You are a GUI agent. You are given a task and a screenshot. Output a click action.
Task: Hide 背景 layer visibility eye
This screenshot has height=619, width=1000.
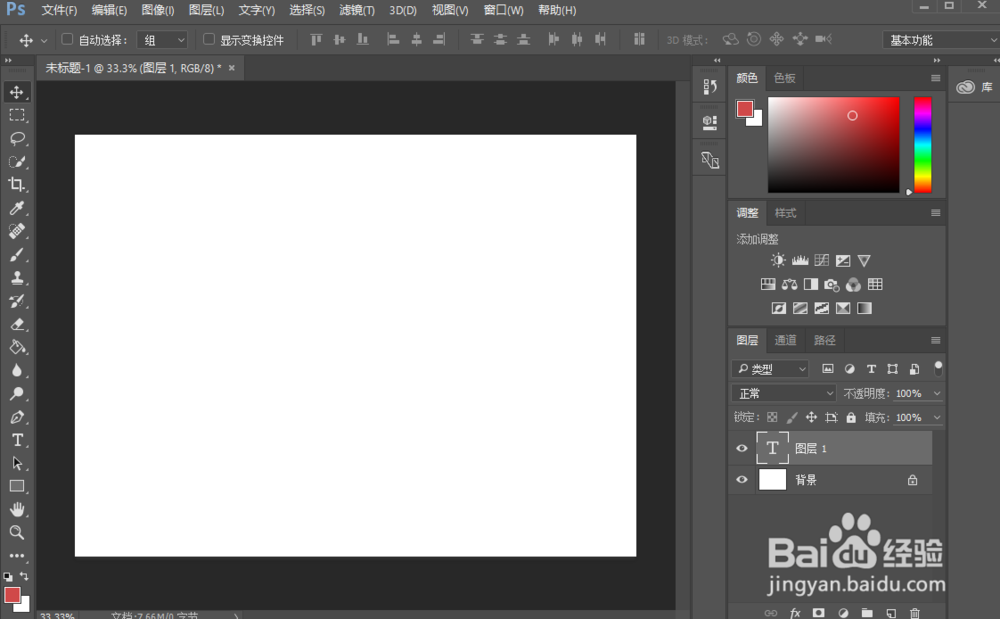click(x=742, y=479)
